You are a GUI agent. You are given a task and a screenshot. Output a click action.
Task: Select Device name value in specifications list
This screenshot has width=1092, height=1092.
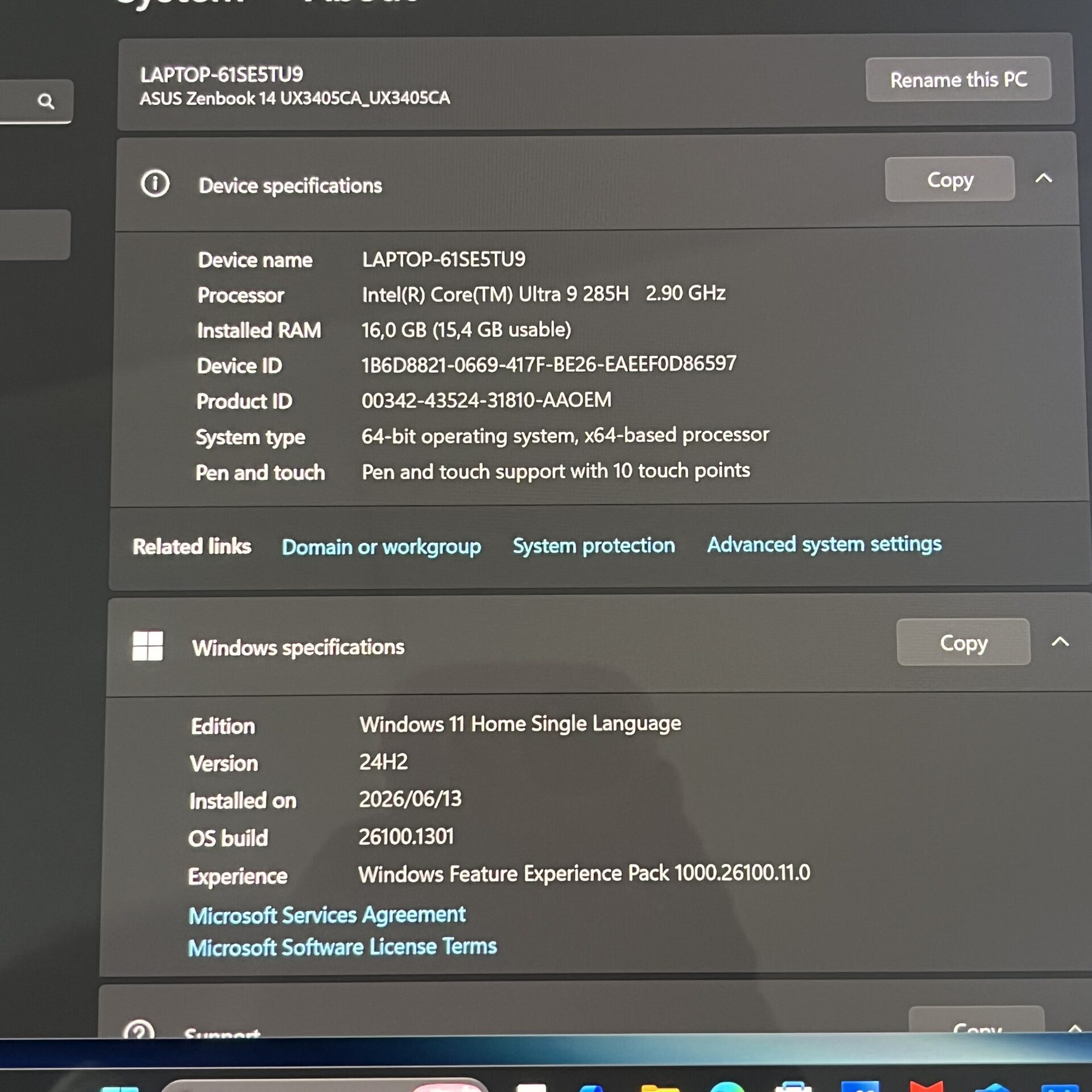(444, 259)
